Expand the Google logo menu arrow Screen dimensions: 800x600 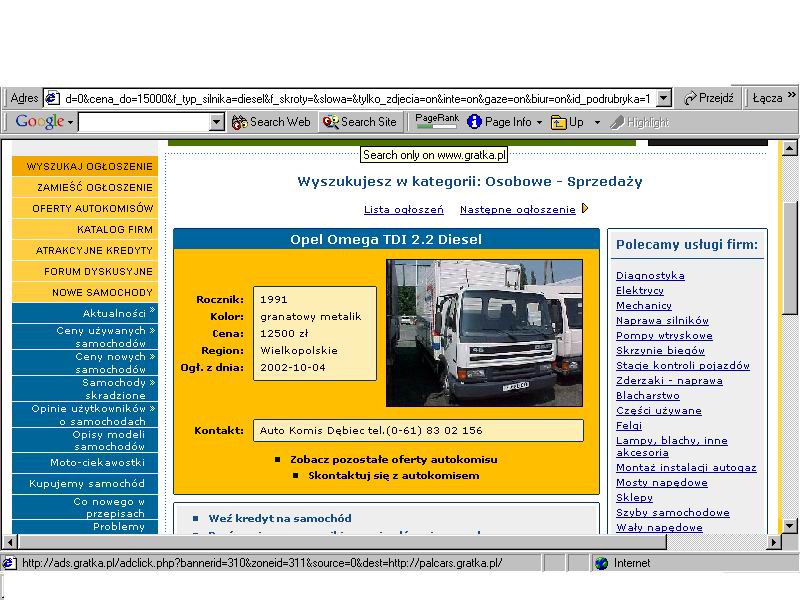(70, 123)
